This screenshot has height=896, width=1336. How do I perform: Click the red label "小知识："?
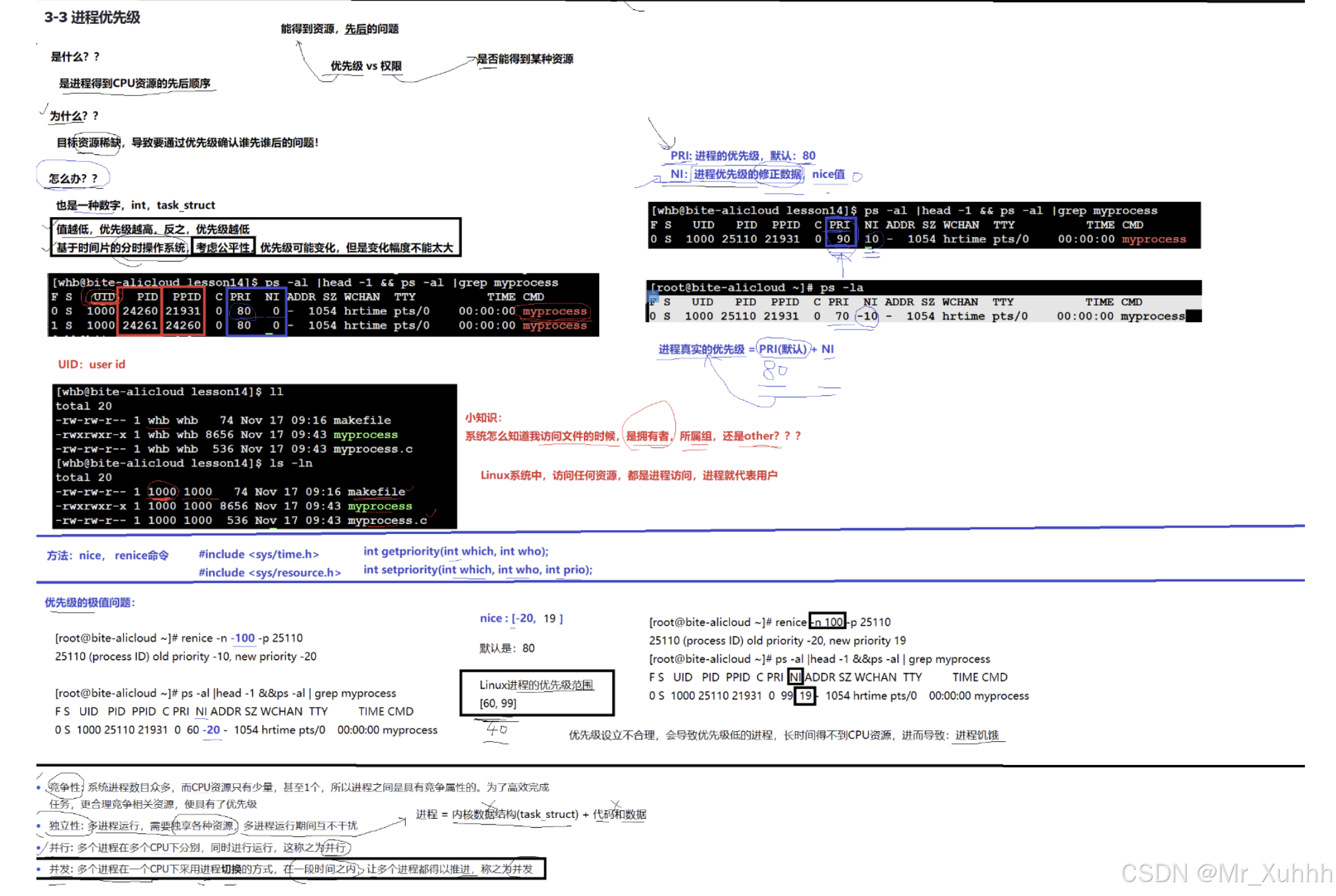click(483, 418)
